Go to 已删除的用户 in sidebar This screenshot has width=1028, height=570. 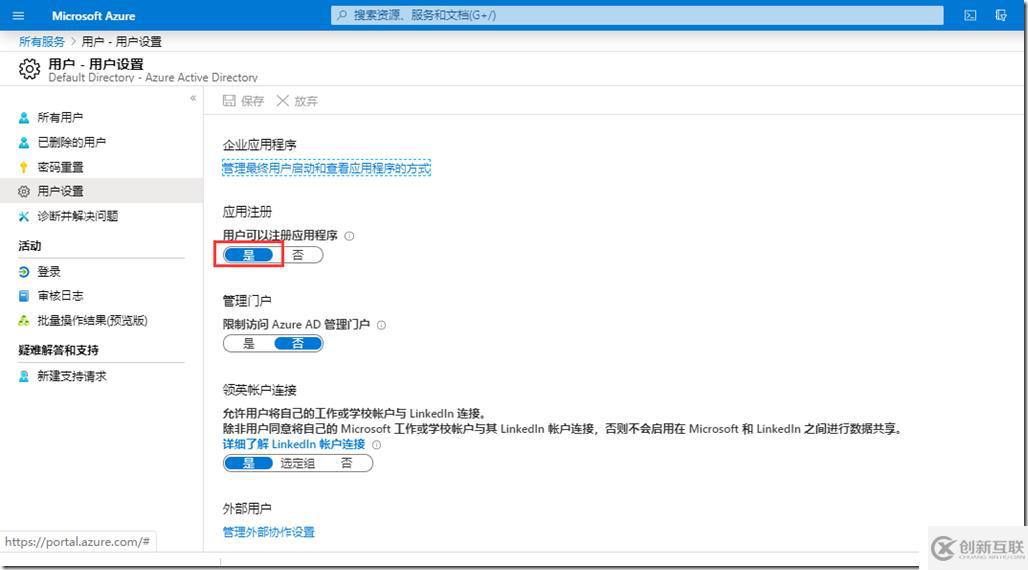(71, 142)
